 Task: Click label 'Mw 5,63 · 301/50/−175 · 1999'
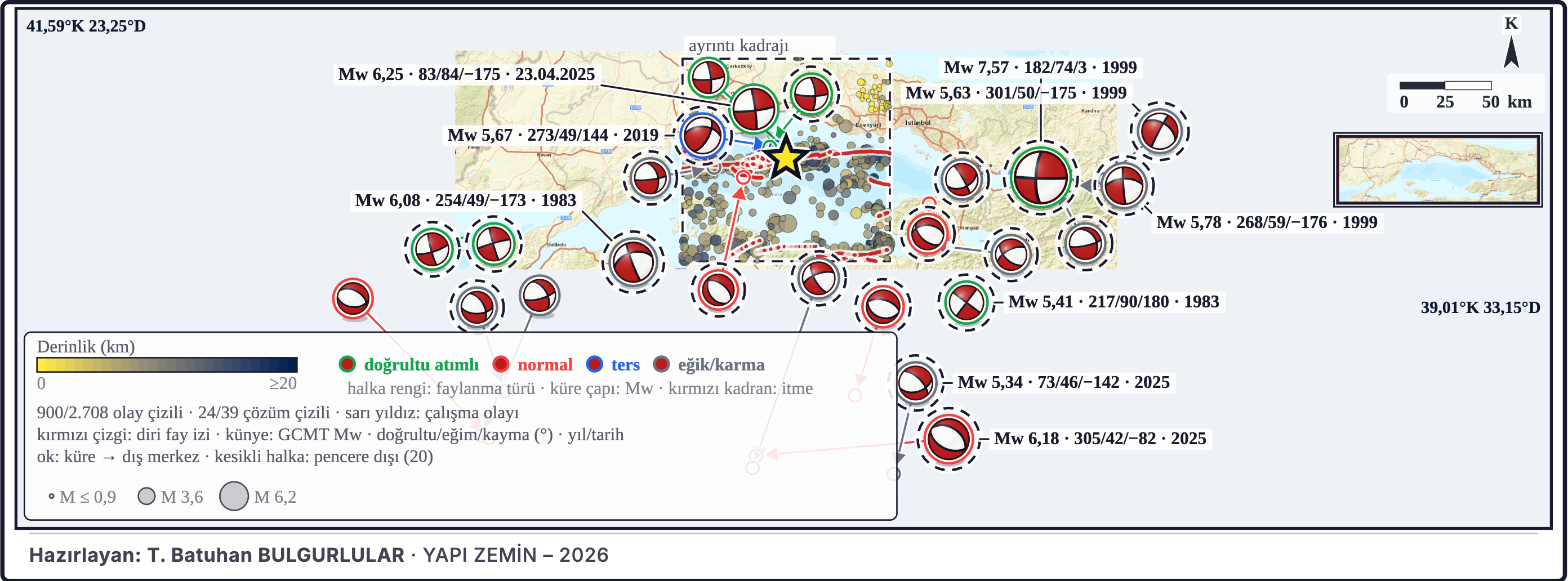1015,93
